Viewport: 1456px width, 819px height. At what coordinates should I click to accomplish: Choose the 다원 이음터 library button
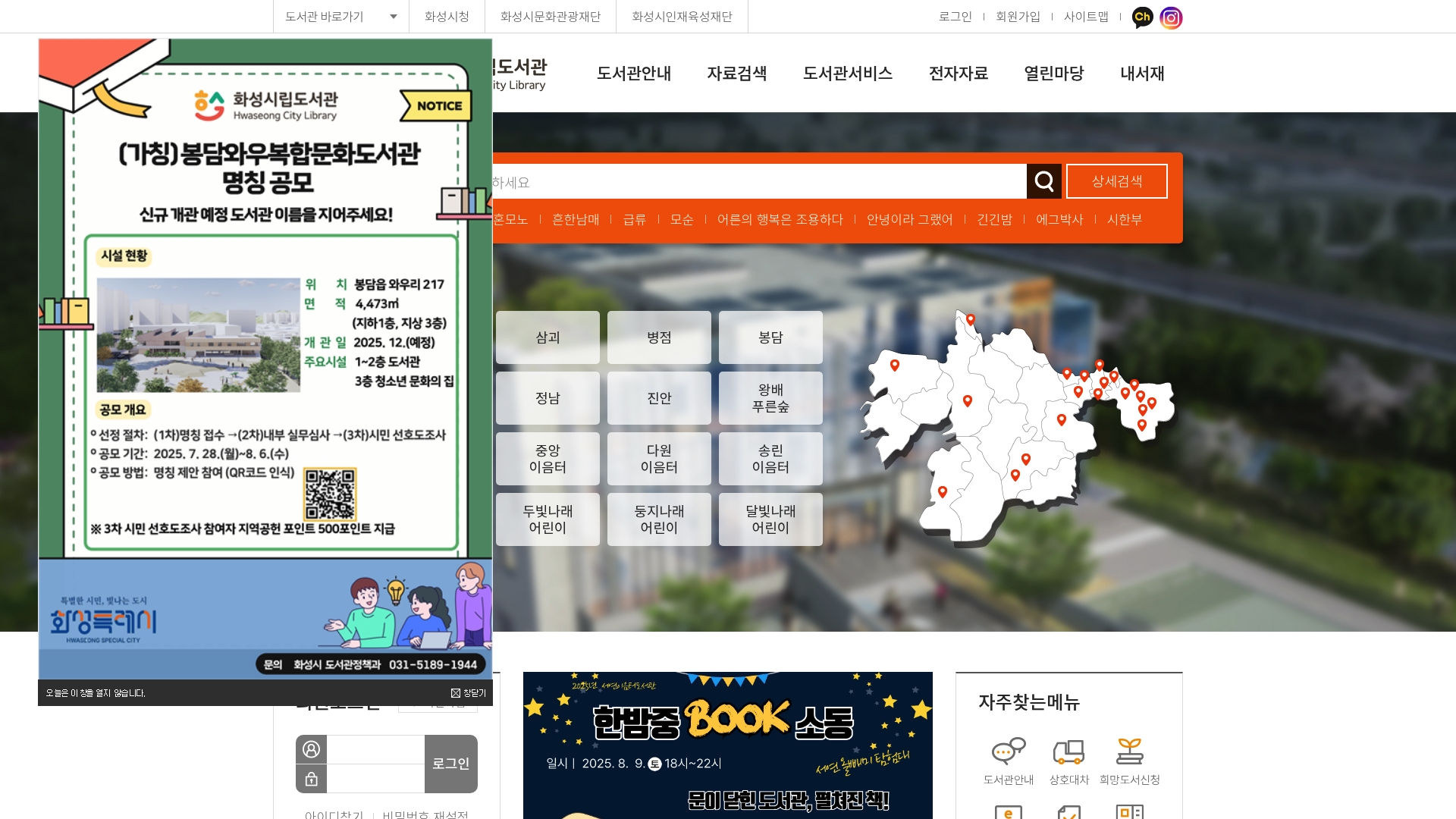coord(659,459)
